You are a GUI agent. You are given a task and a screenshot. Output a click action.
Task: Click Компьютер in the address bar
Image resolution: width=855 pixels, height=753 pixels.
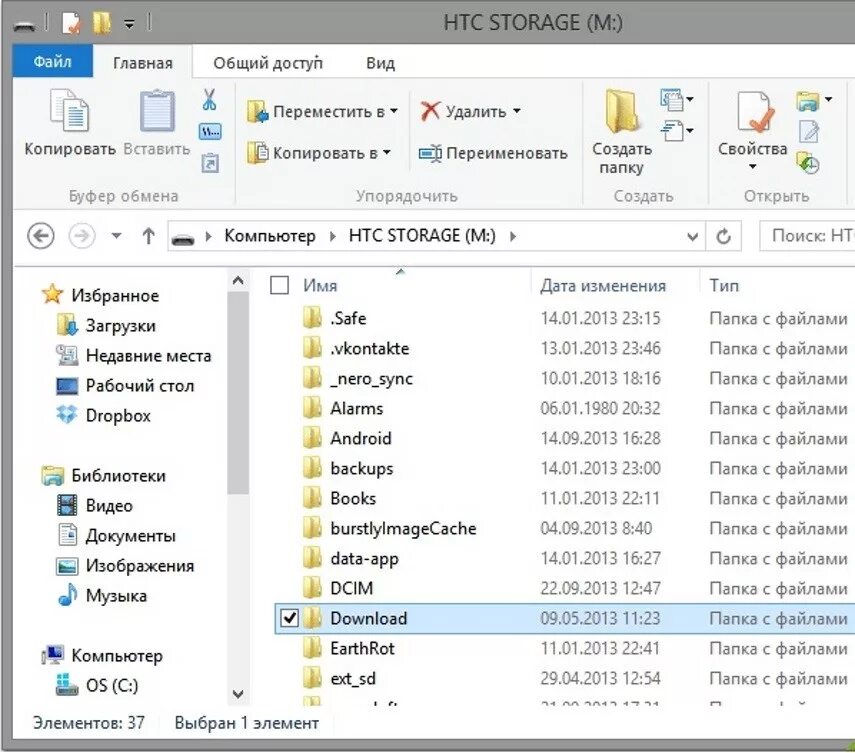270,236
